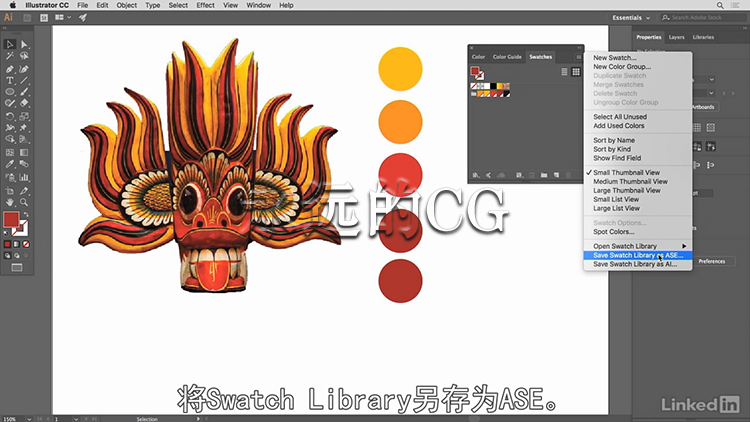Click the mask artwork on the canvas

(210, 166)
